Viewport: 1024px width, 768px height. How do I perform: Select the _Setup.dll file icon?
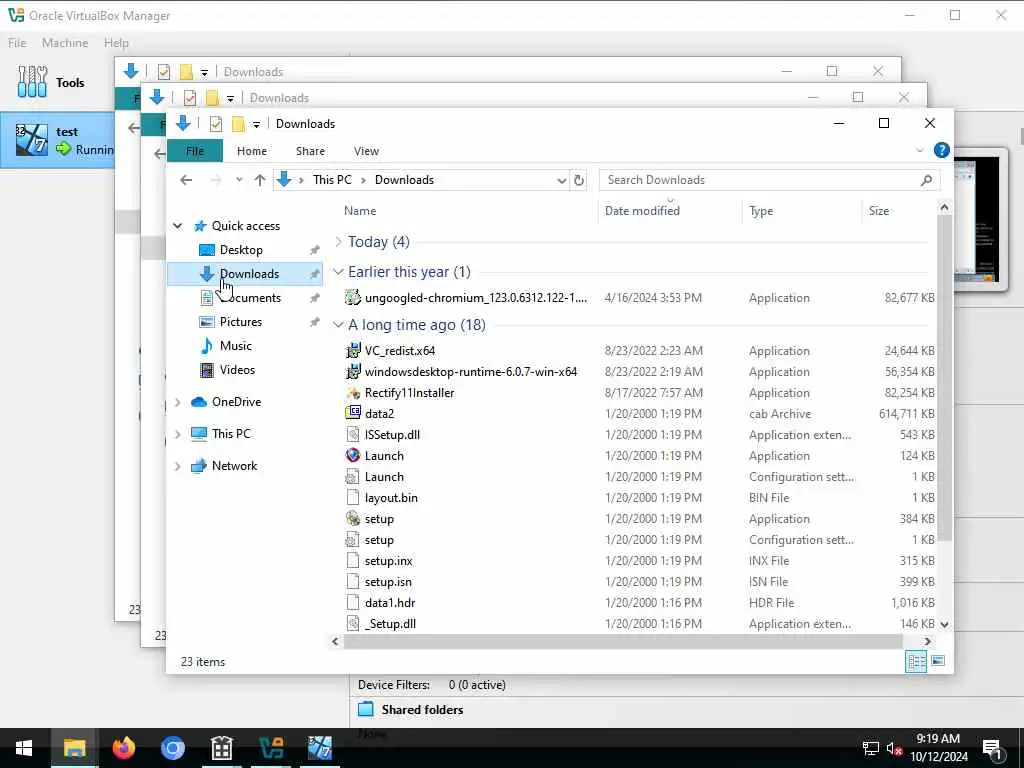[x=353, y=624]
